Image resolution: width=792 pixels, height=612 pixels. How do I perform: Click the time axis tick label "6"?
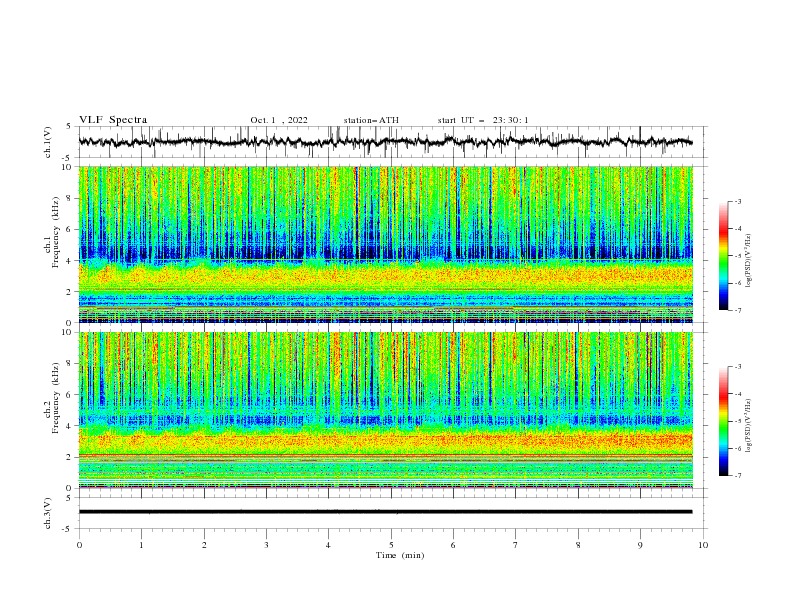(453, 545)
